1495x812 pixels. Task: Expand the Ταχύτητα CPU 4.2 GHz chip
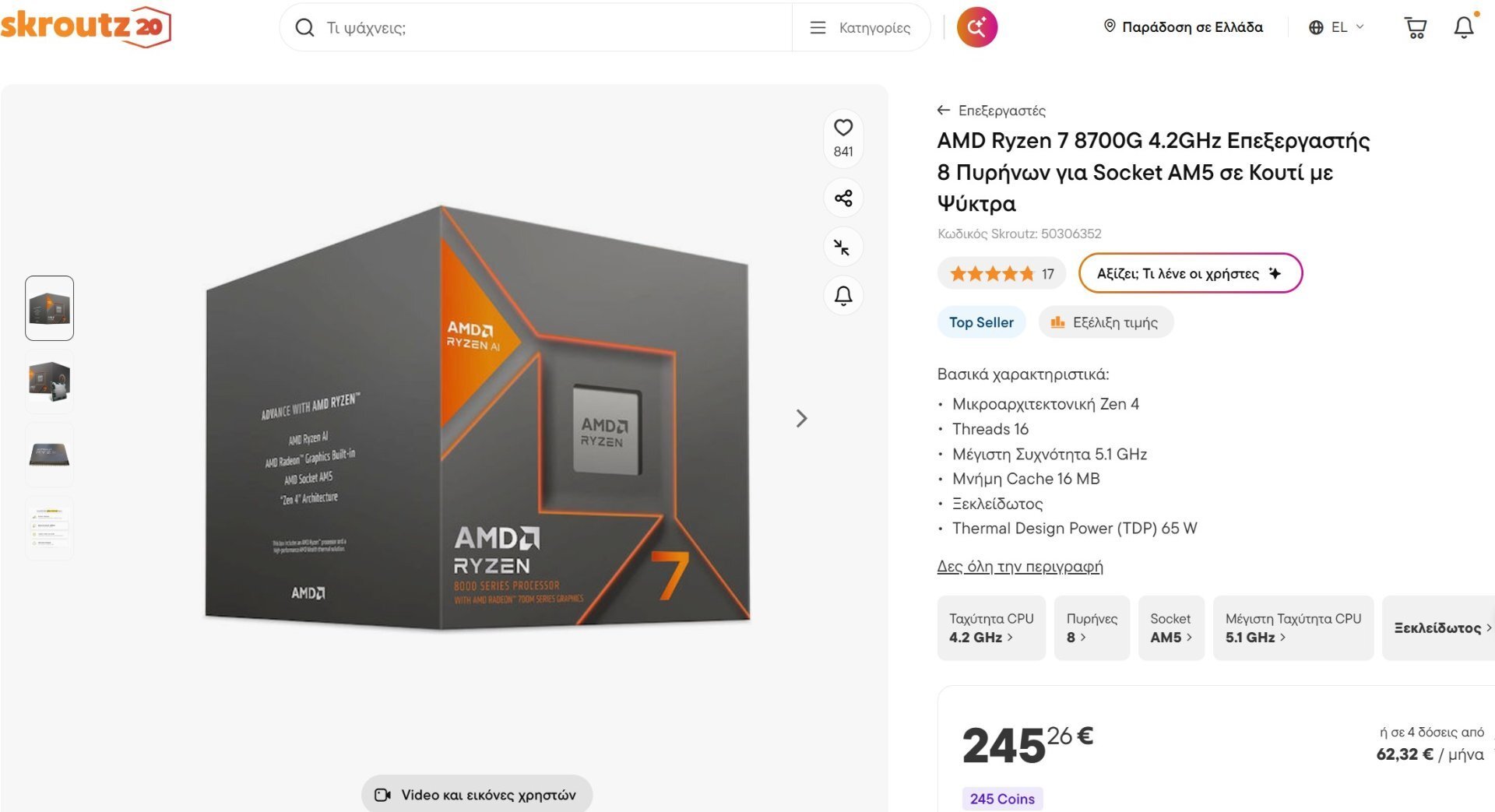coord(991,628)
